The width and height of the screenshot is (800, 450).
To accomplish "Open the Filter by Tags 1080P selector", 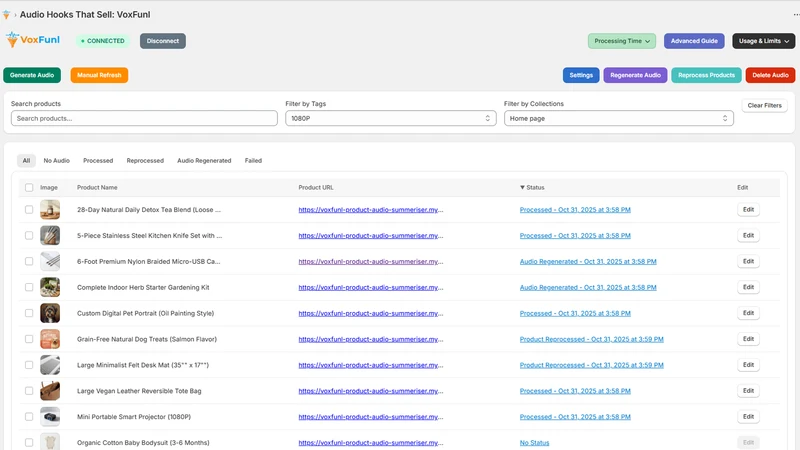I will pyautogui.click(x=390, y=118).
